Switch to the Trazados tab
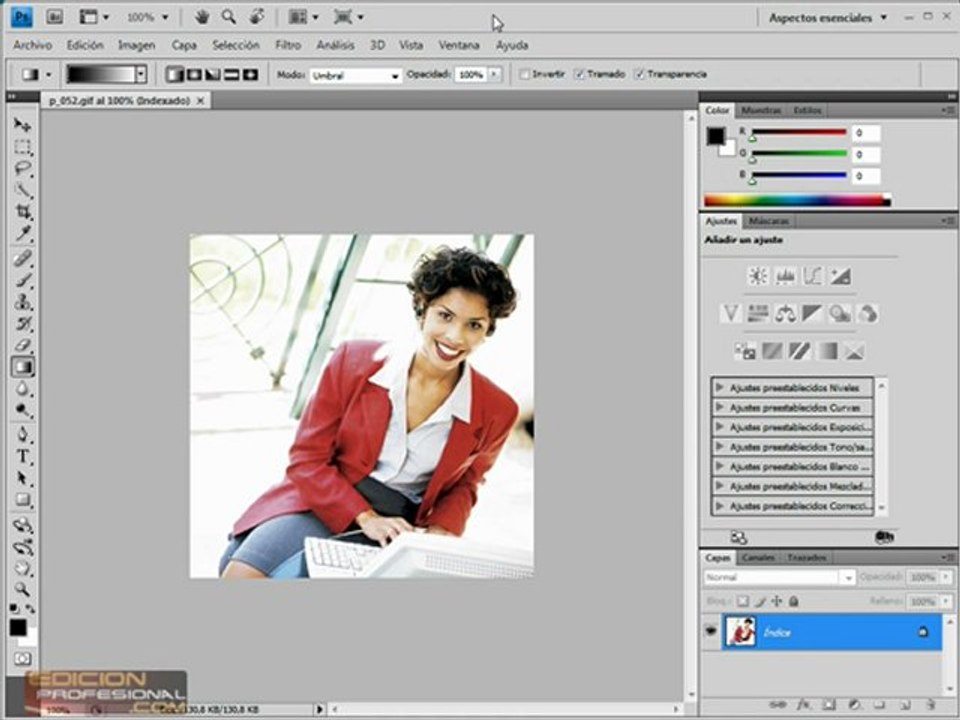This screenshot has width=960, height=720. click(806, 558)
